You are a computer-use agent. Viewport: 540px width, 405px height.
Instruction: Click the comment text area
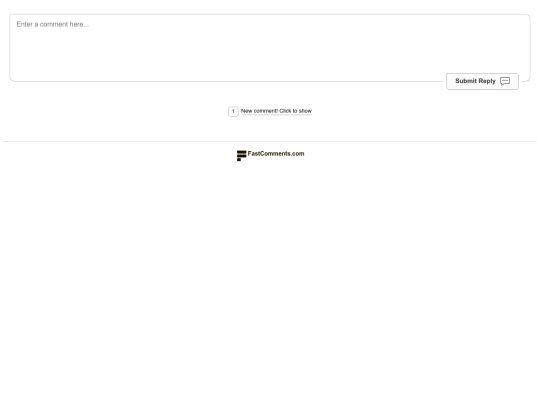(x=270, y=48)
